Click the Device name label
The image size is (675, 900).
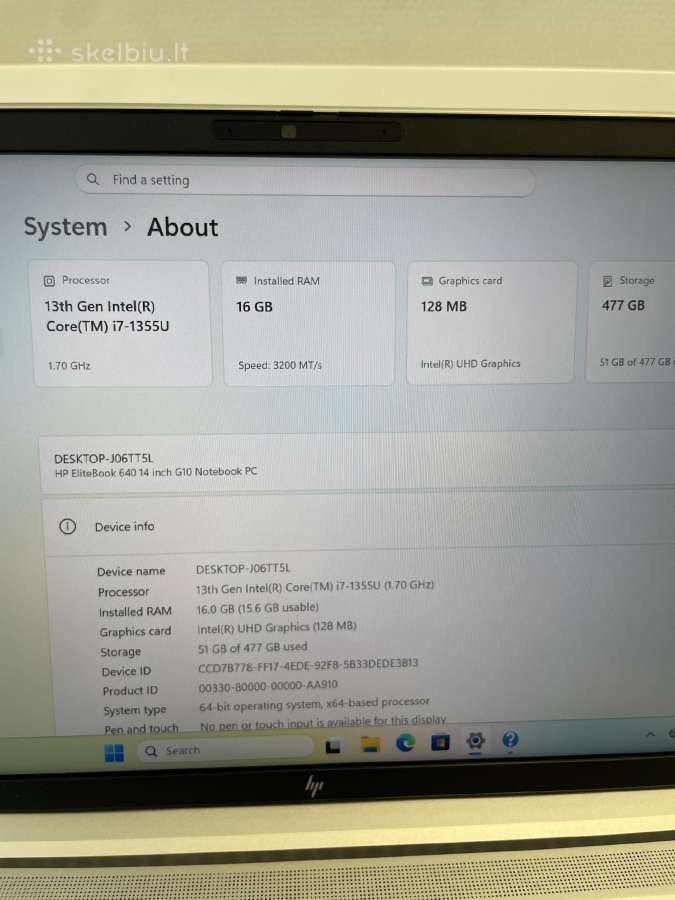tap(131, 572)
